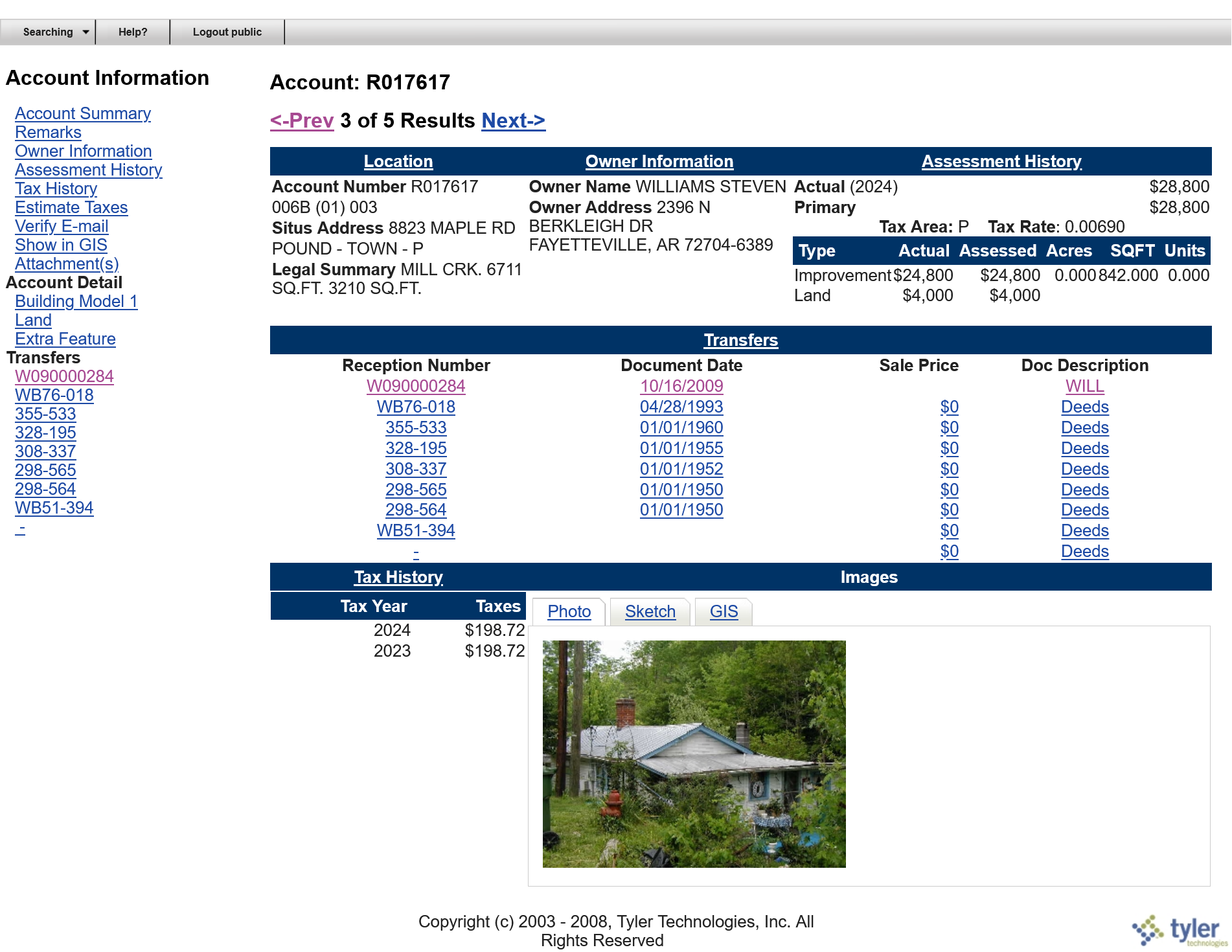Open sidebar transfer WB51-394

point(54,508)
